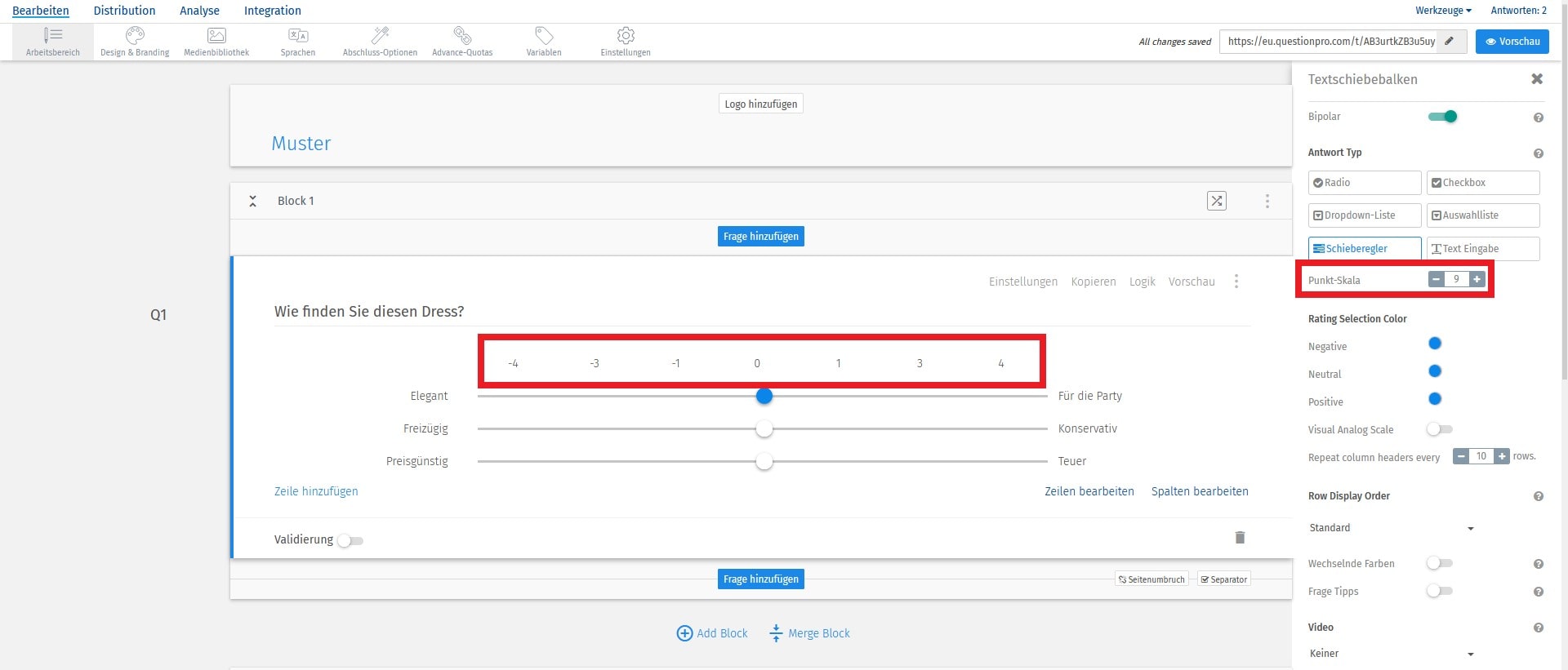Click the question Kopieren option
Screen dimensions: 1568x670
pyautogui.click(x=1094, y=282)
